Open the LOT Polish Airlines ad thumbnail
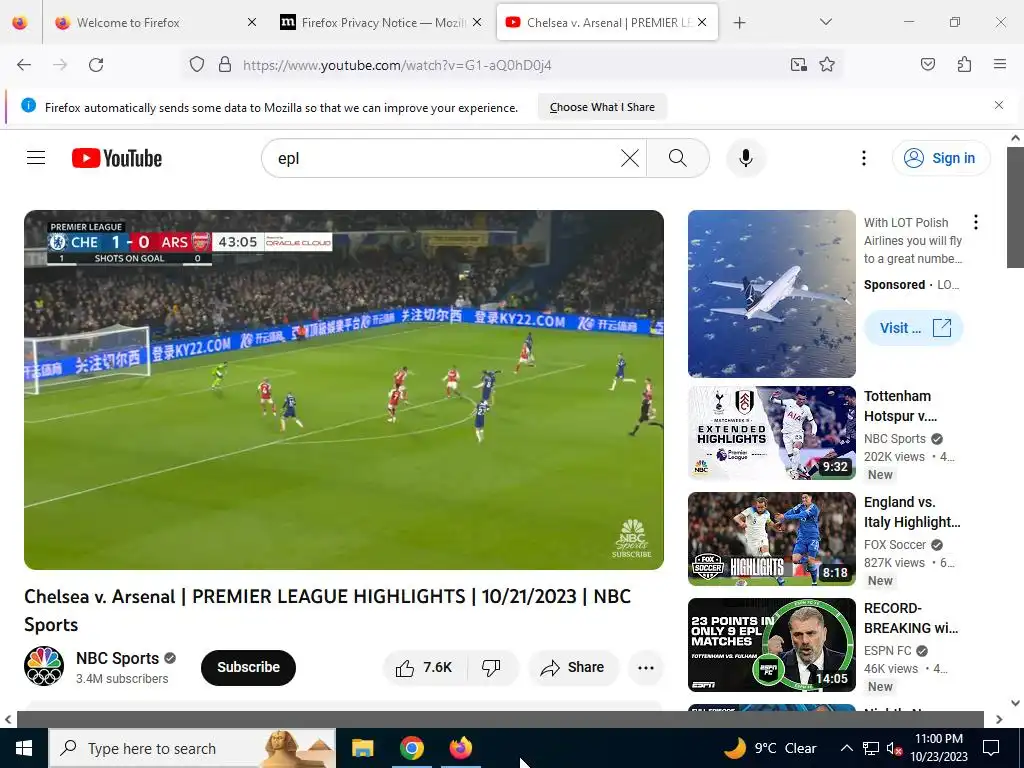The width and height of the screenshot is (1024, 768). click(x=772, y=294)
